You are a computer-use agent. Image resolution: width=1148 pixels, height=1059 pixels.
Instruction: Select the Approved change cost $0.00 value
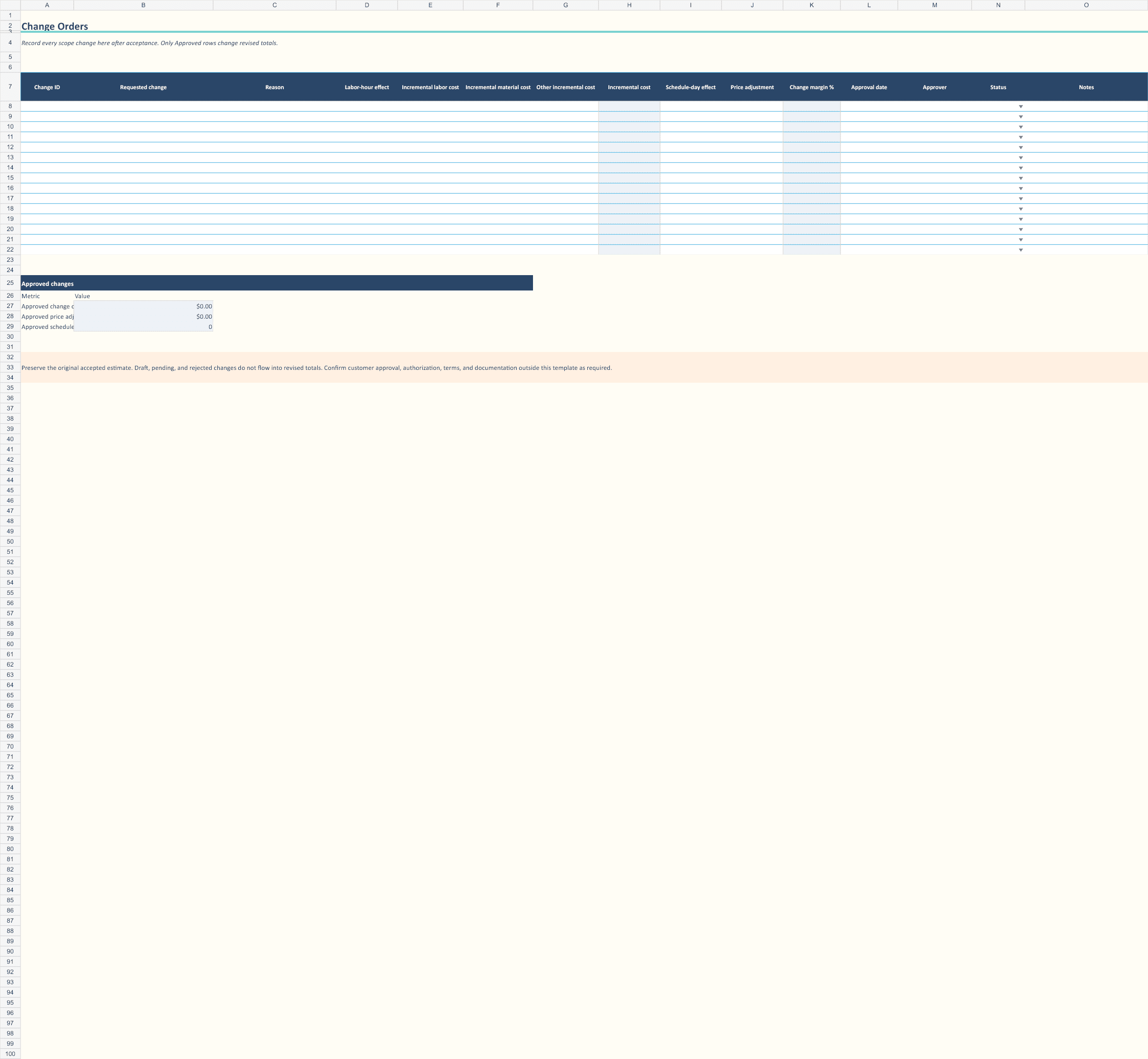tap(143, 306)
